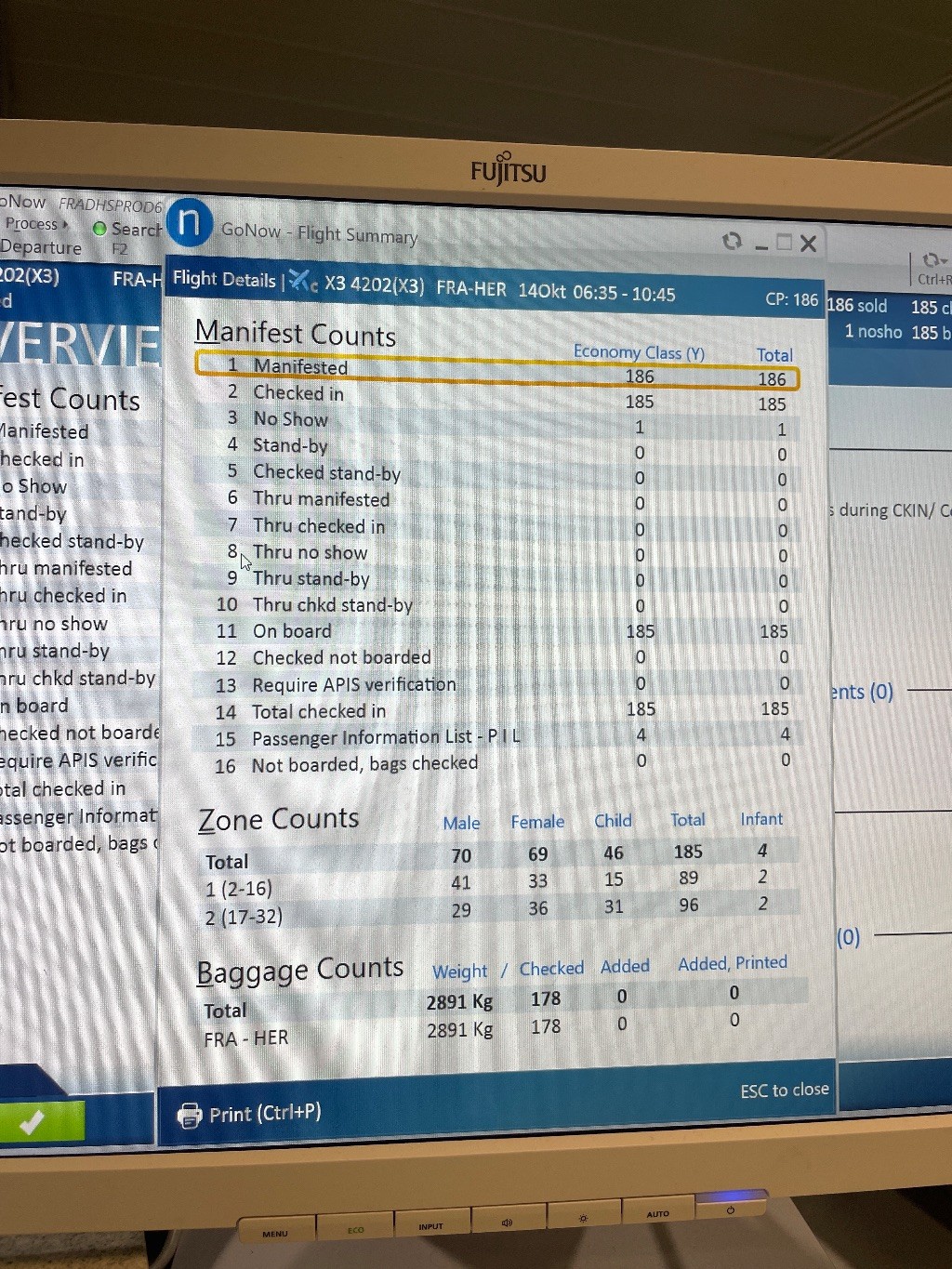
Task: Click the refresh icon above Ctrl+R
Action: (931, 260)
